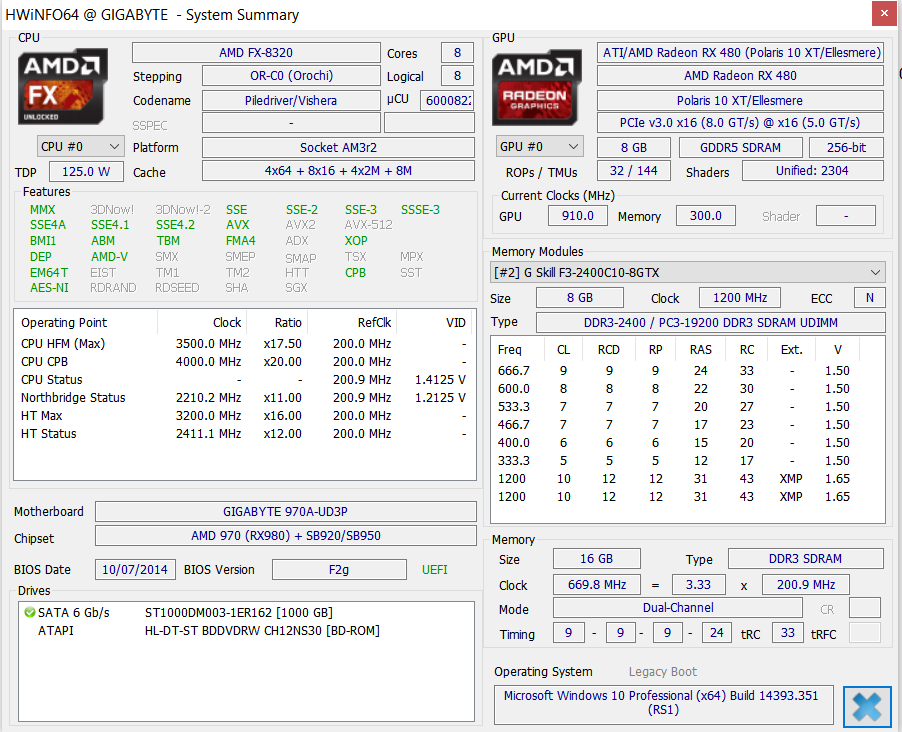Click the CPU HFM (Max) operating point row
The image size is (902, 732).
pos(244,344)
